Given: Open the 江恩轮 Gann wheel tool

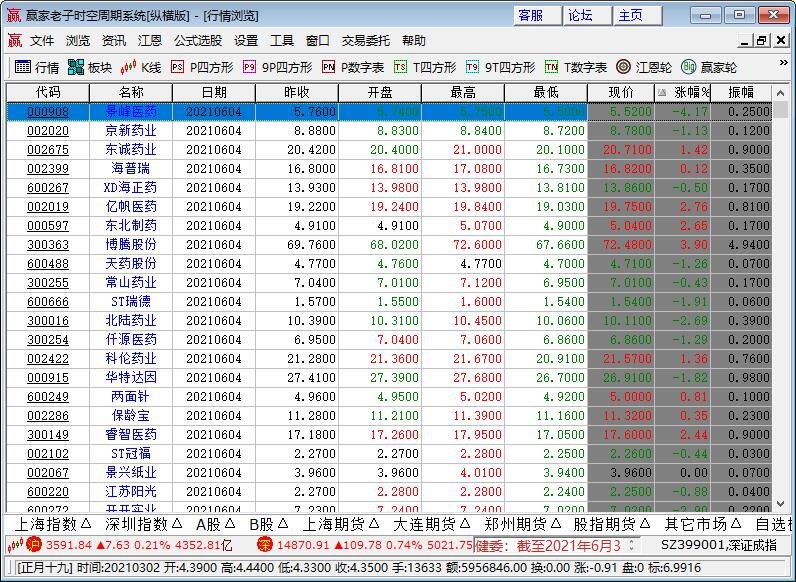Looking at the screenshot, I should [644, 67].
